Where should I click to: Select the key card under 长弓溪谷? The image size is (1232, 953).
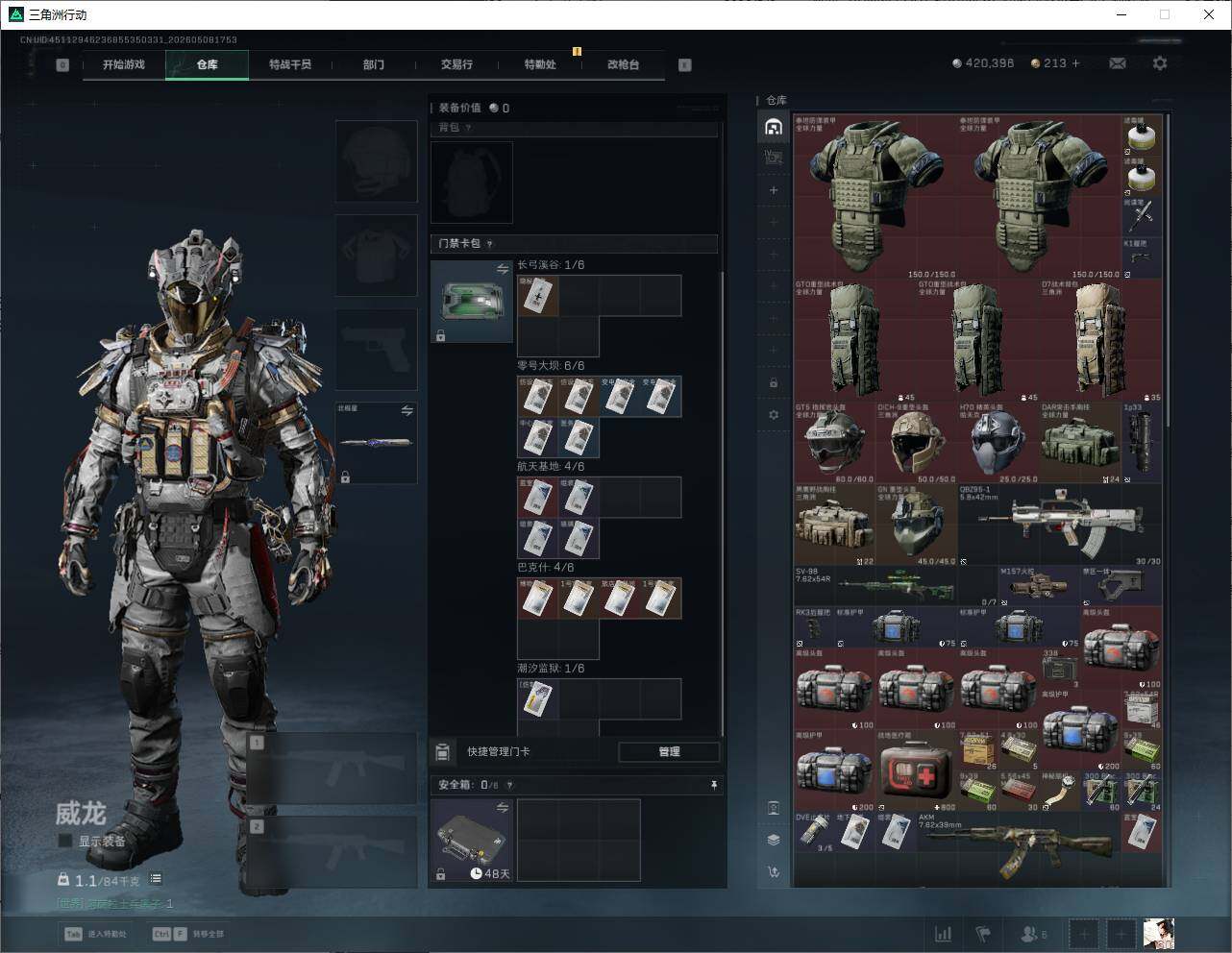[538, 296]
